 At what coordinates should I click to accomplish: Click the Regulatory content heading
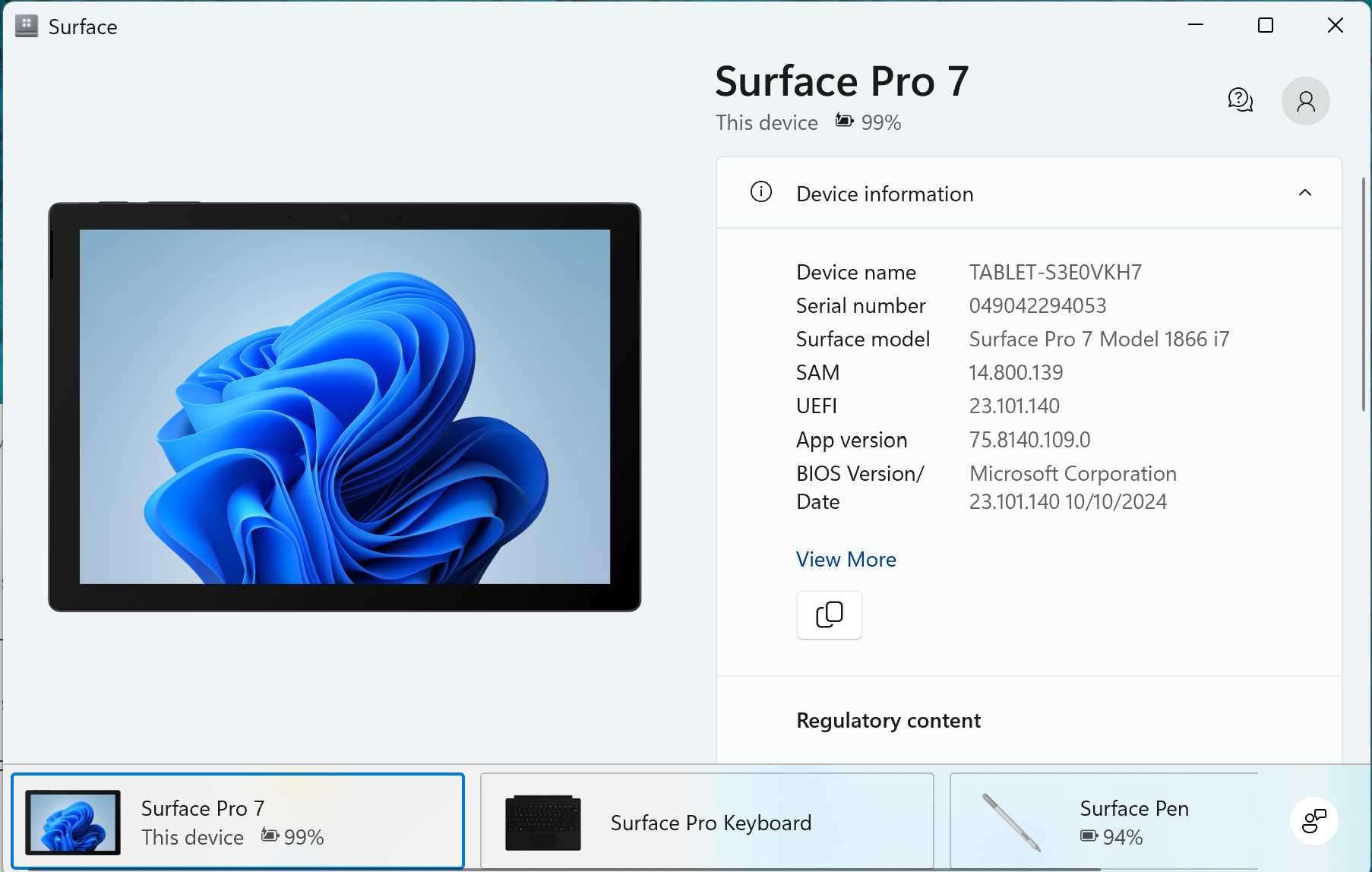[x=888, y=720]
